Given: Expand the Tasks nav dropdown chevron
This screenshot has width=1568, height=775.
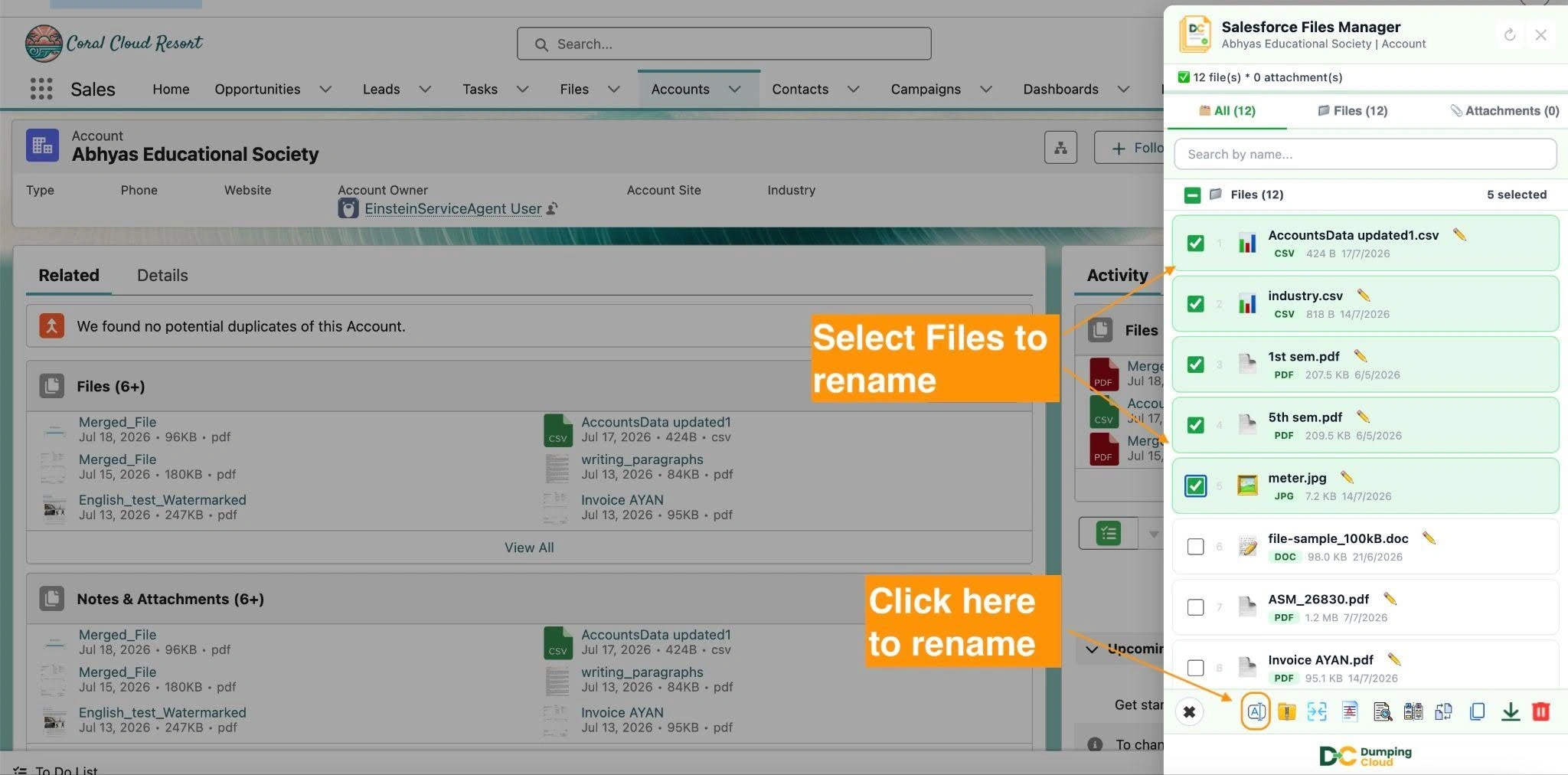Looking at the screenshot, I should point(523,89).
